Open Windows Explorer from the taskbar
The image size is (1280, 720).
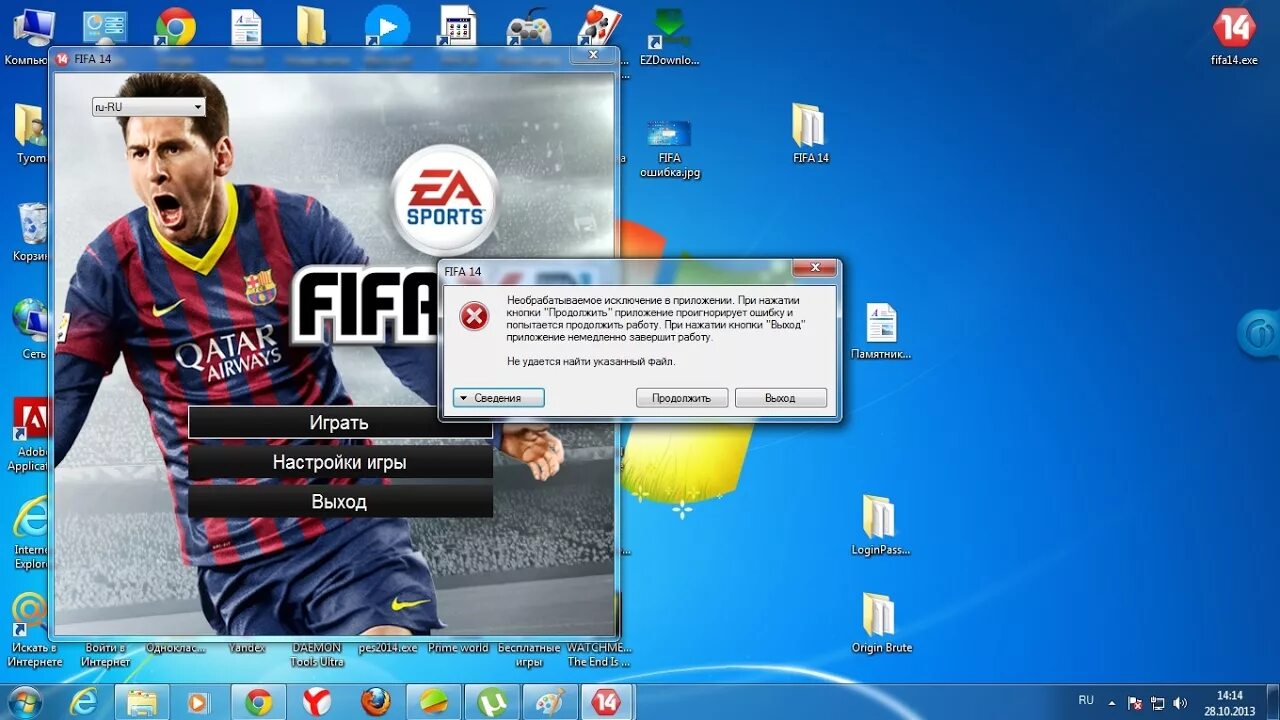coord(141,703)
